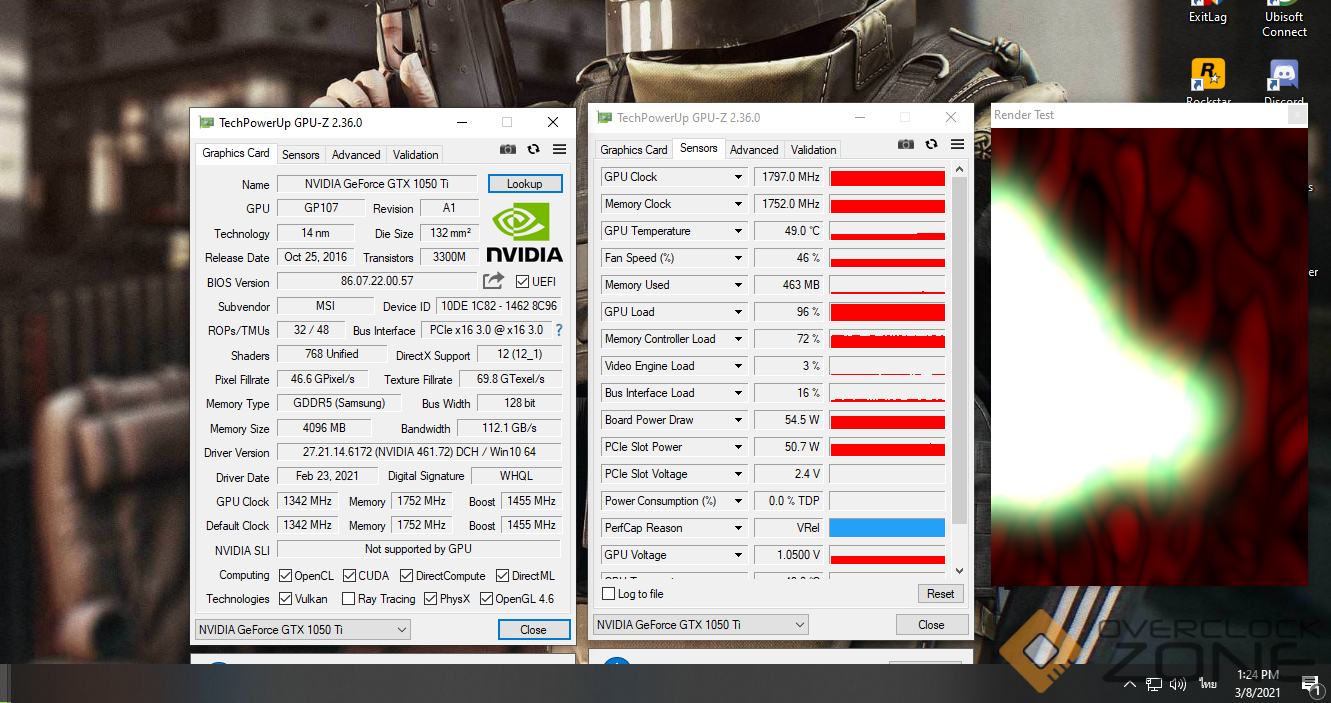Click the refresh icon in Graphics Card window
1331x703 pixels.
(534, 149)
